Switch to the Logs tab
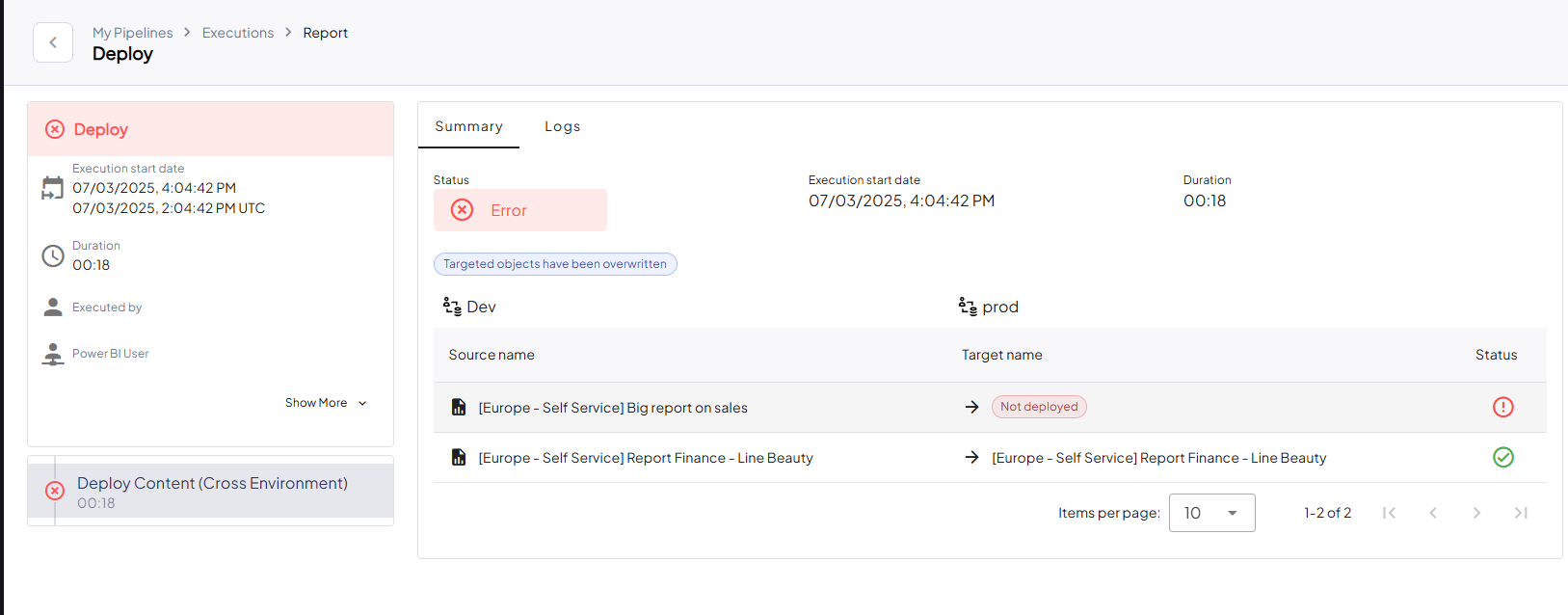Viewport: 1568px width, 615px height. [563, 126]
